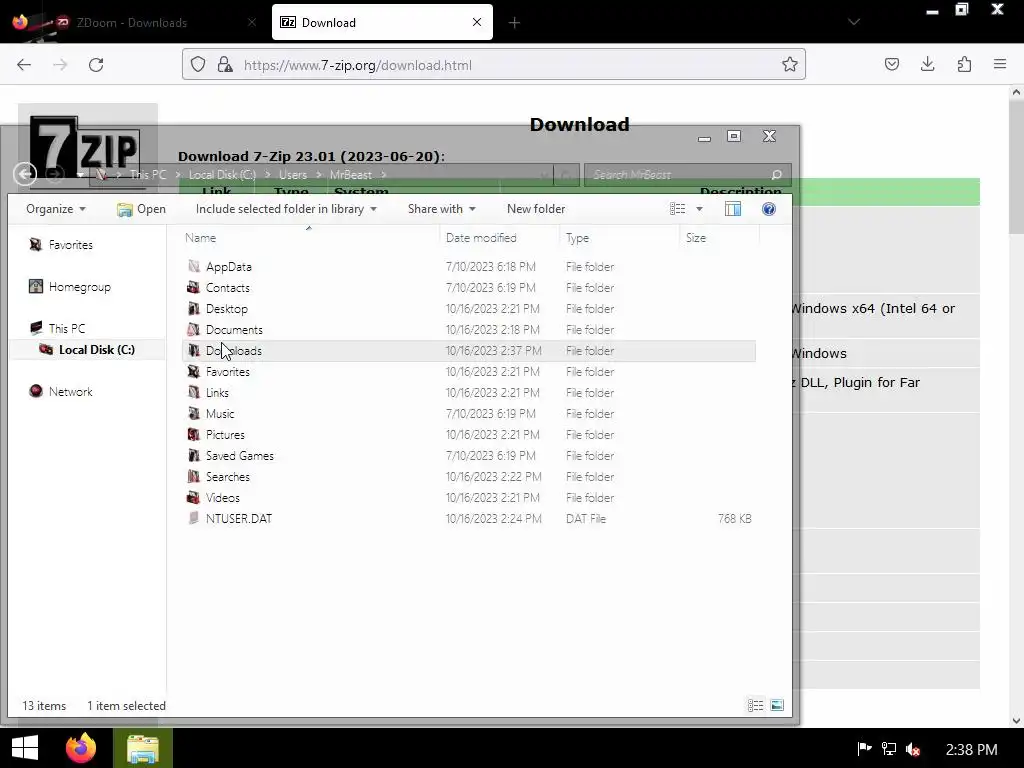Click the Save to Pocket icon
Viewport: 1024px width, 768px height.
[x=891, y=64]
